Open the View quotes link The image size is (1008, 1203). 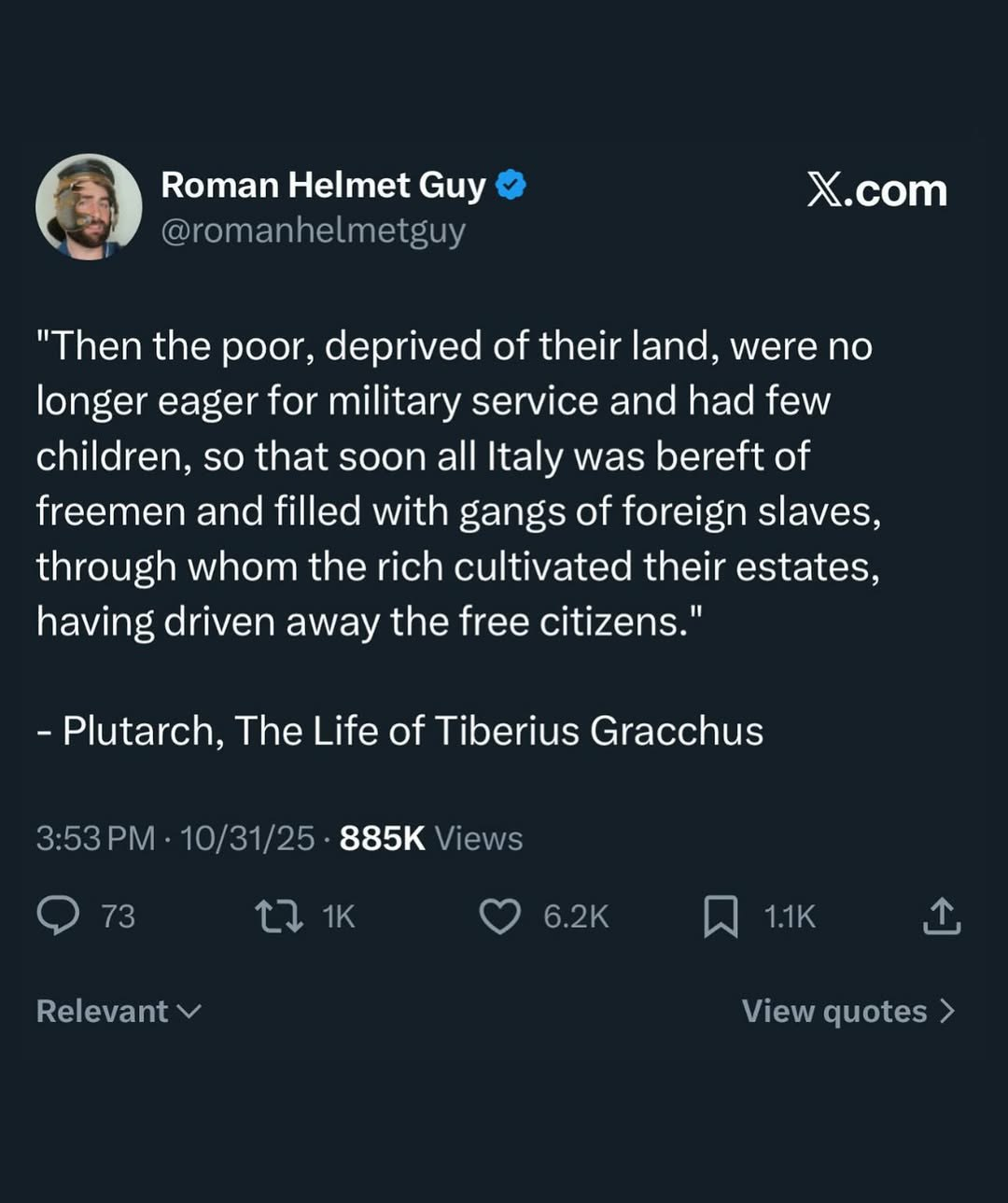834,1011
